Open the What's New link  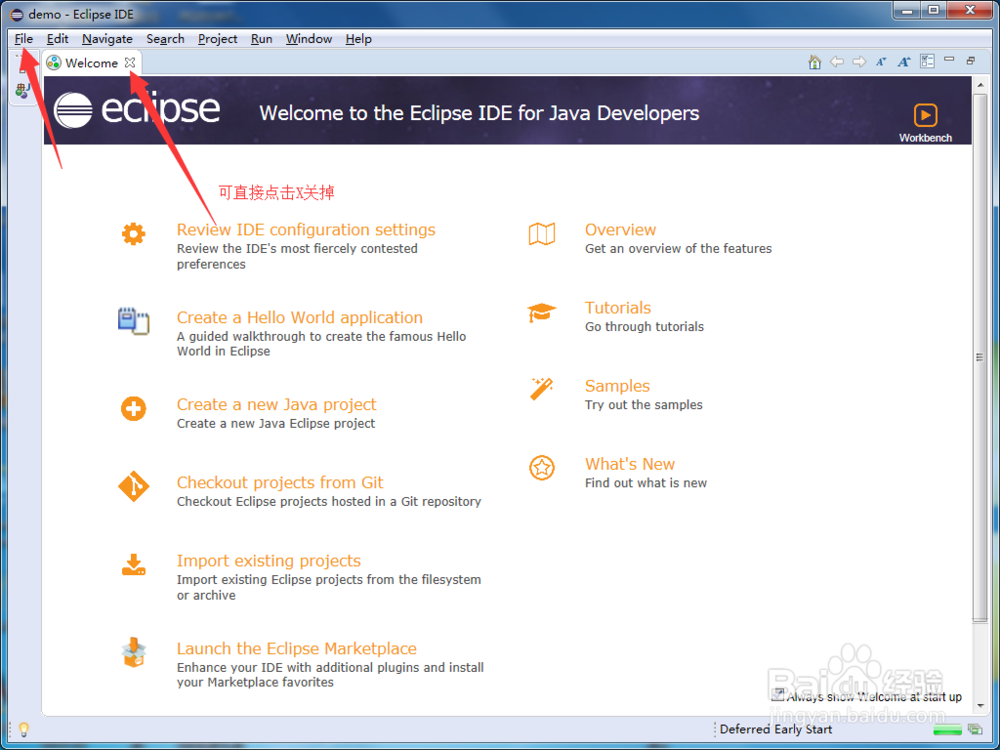coord(630,464)
